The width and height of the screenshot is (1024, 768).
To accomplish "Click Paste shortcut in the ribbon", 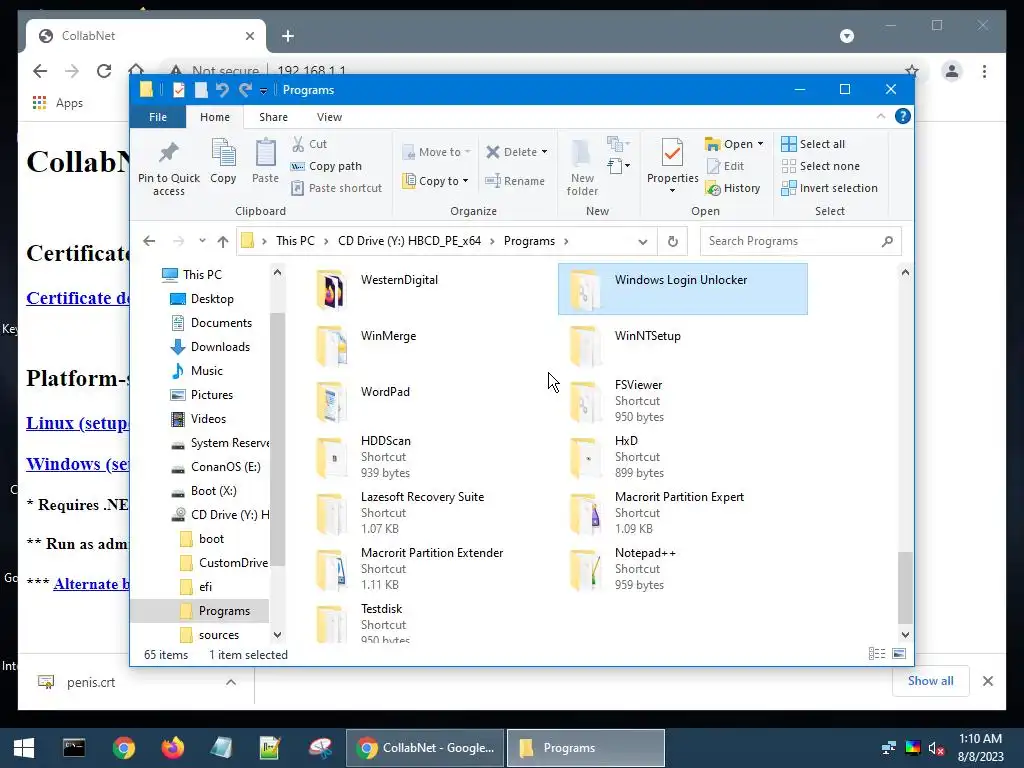I will pos(336,188).
